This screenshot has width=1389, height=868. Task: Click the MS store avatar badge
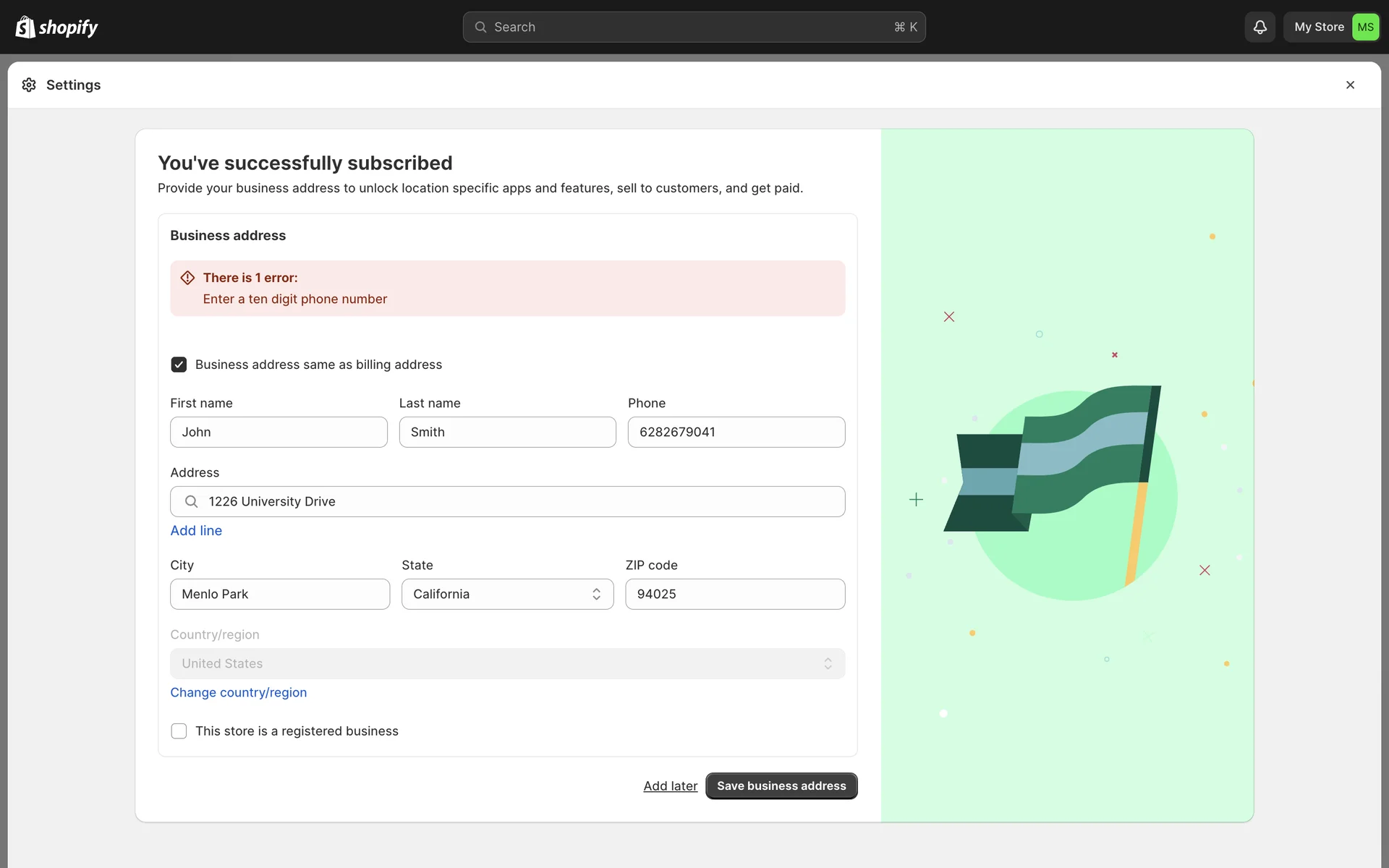click(1365, 27)
